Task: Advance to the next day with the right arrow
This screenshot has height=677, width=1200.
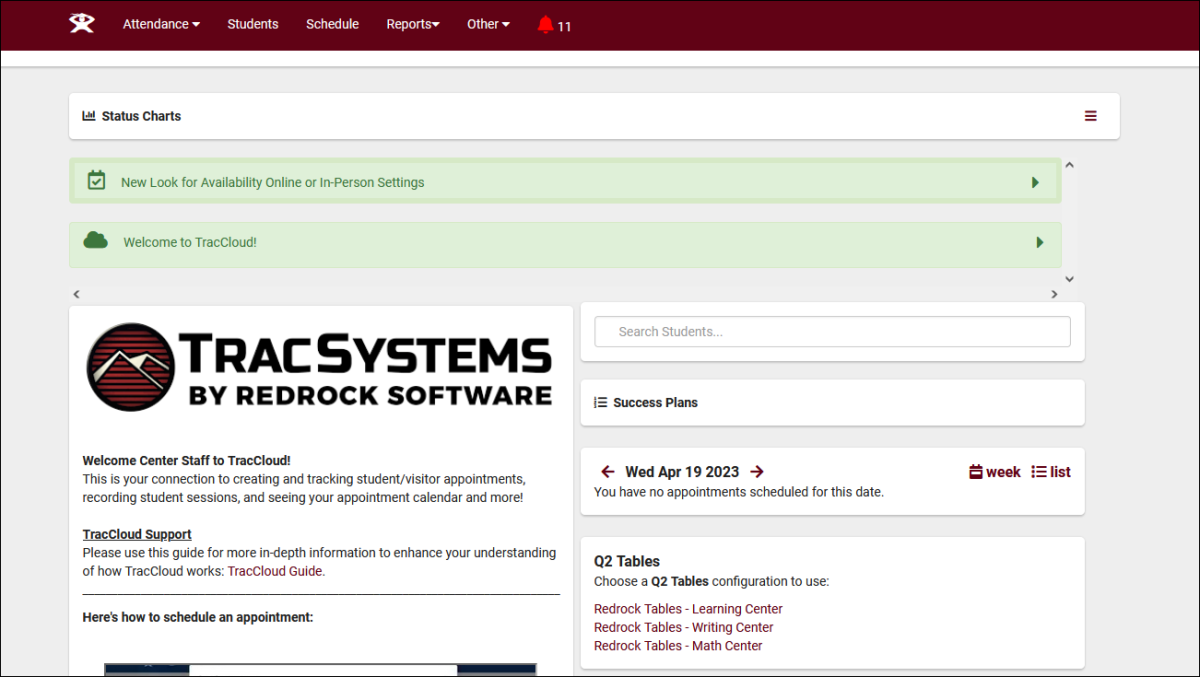Action: (x=757, y=471)
